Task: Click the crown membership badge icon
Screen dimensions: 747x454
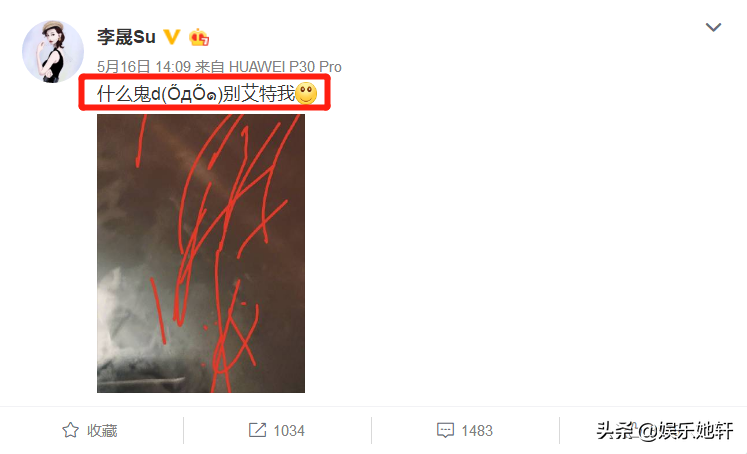Action: (x=199, y=37)
